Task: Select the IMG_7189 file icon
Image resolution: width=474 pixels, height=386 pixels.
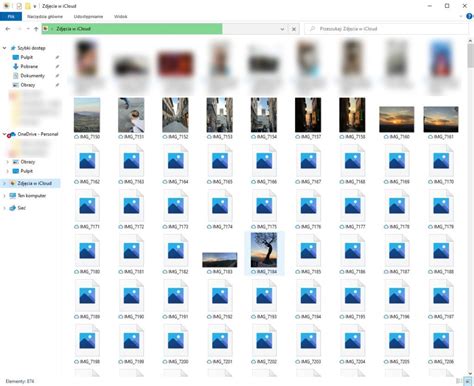Action: [x=87, y=296]
